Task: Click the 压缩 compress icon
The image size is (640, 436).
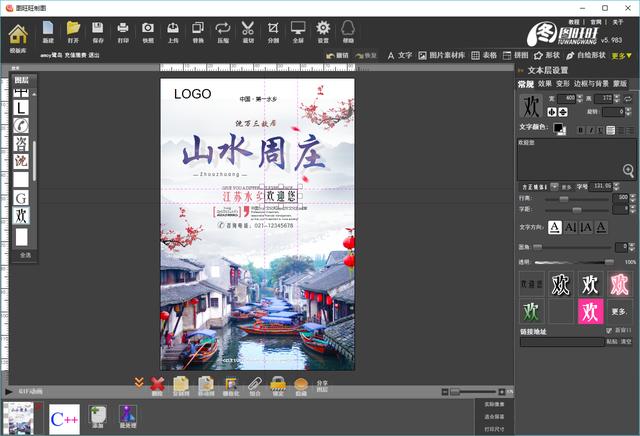Action: click(x=223, y=32)
